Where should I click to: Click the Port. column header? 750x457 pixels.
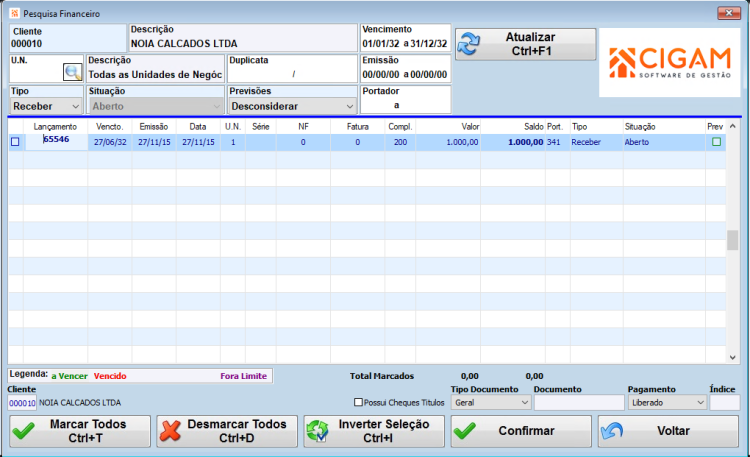point(555,127)
